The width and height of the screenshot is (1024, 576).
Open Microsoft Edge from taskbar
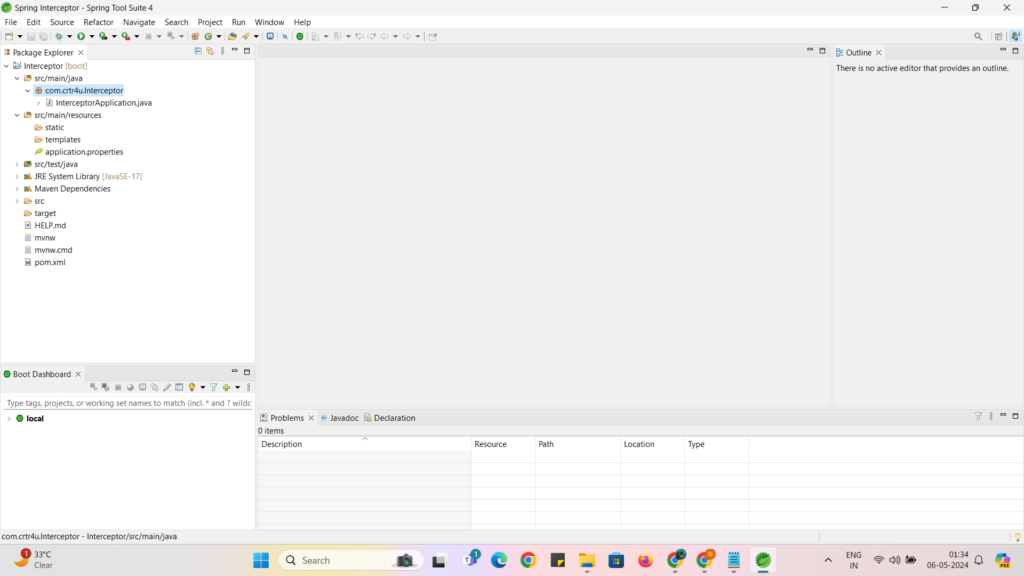tap(499, 560)
